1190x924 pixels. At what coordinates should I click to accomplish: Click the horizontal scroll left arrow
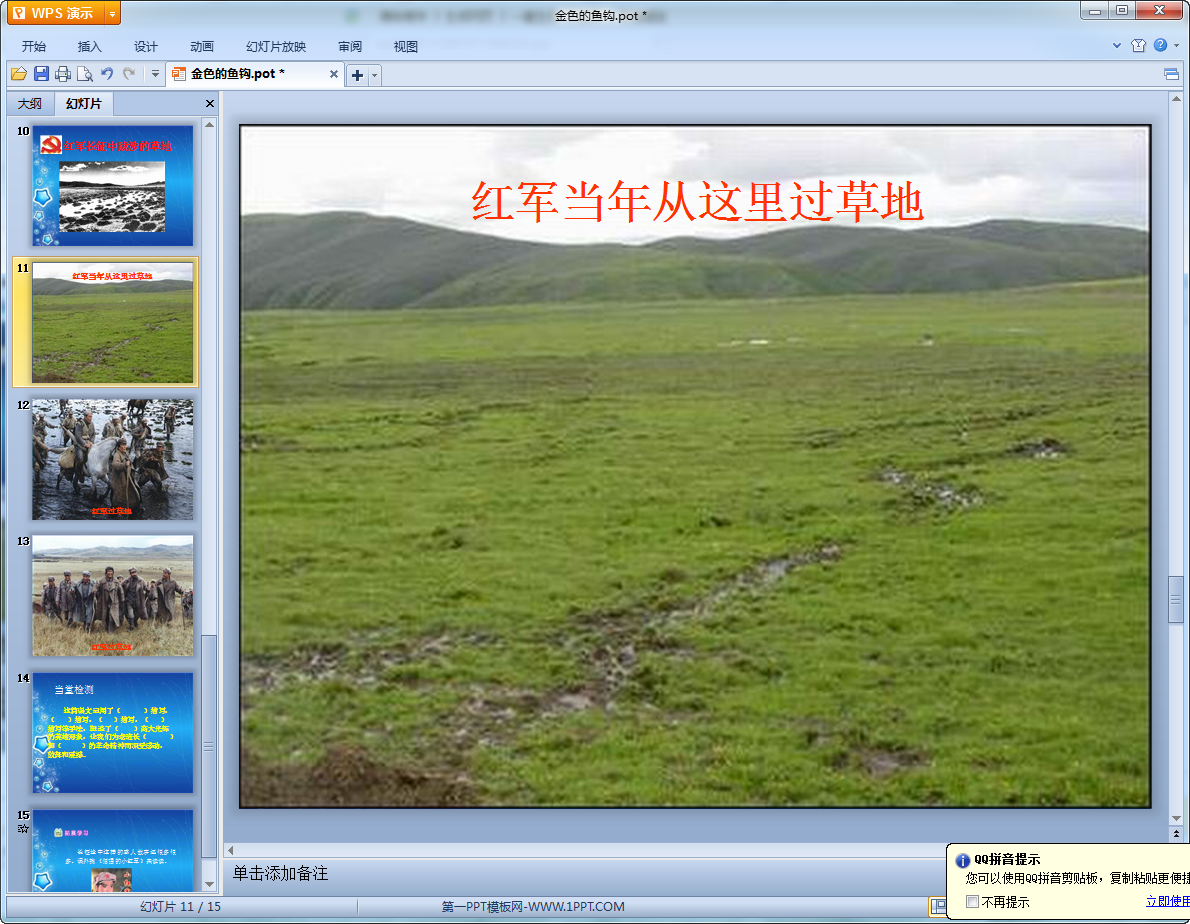click(x=231, y=850)
